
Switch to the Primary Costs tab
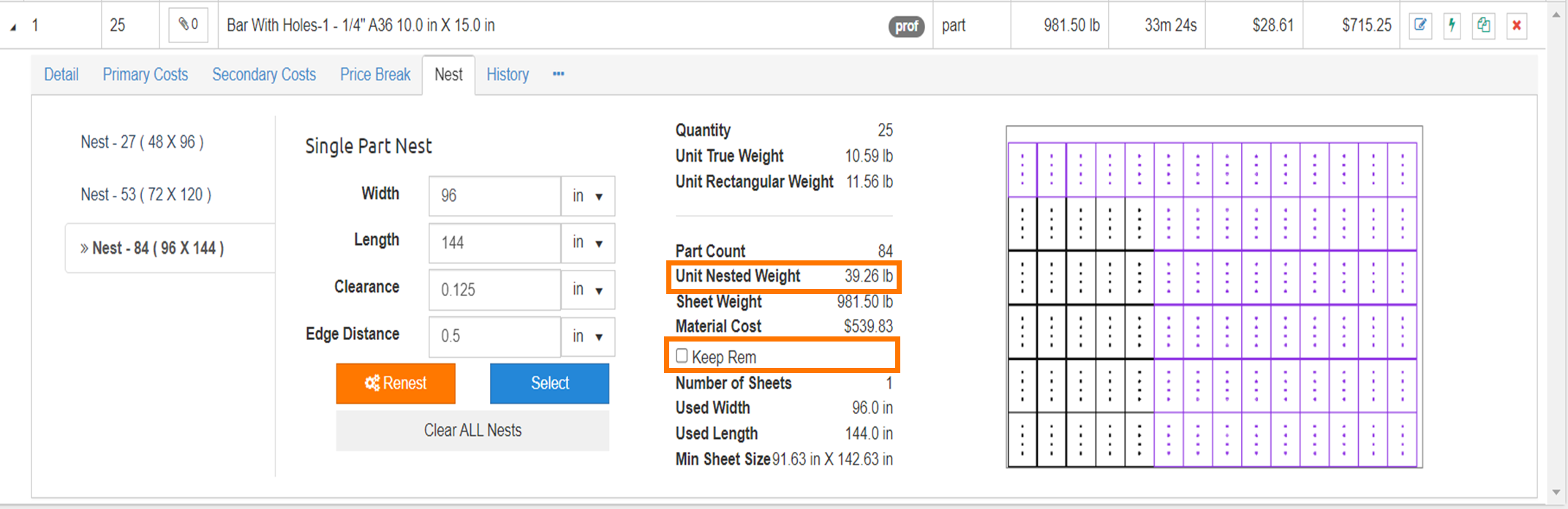145,75
